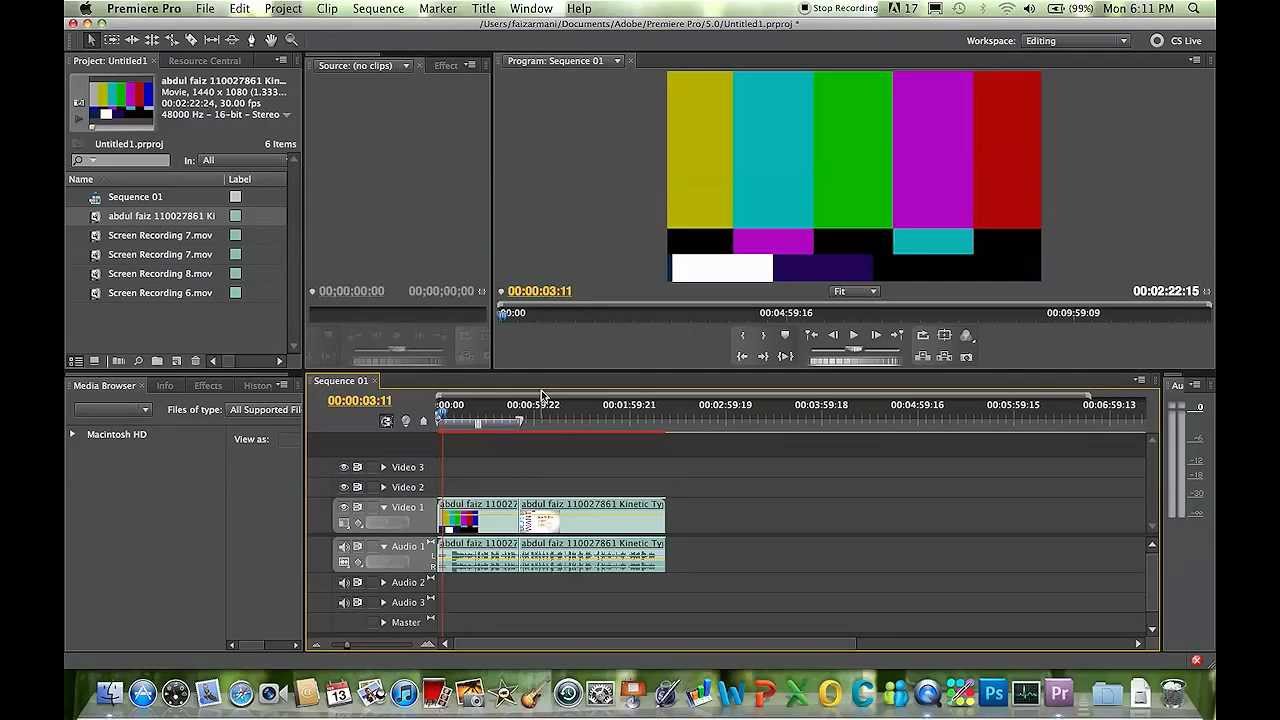Hide Video 3 track output
Screen dimensions: 1280x720
point(344,467)
